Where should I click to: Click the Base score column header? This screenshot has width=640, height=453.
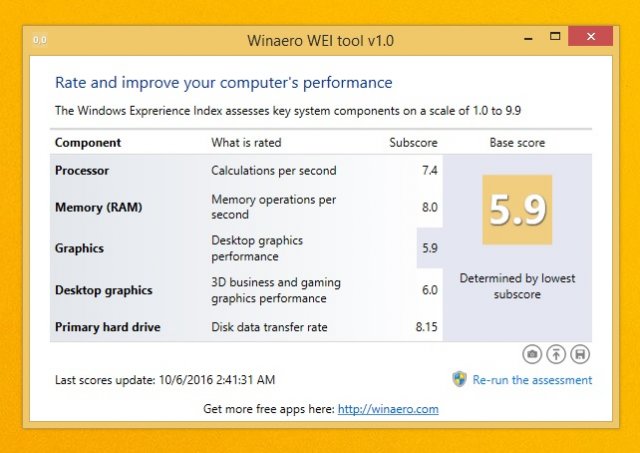coord(517,142)
